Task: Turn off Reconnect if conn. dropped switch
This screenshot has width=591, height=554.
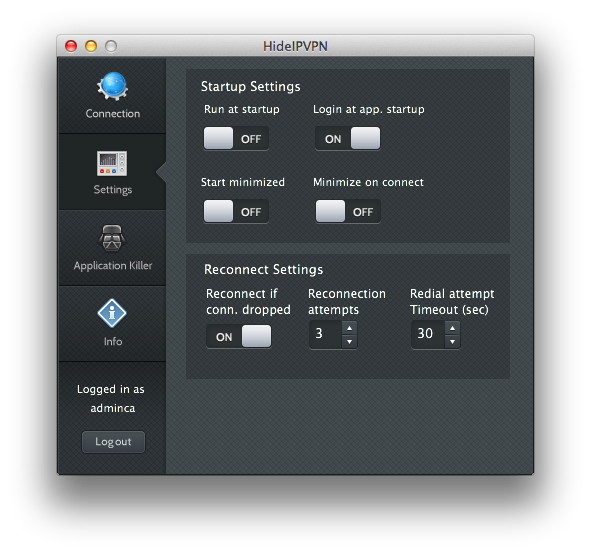Action: [x=239, y=336]
